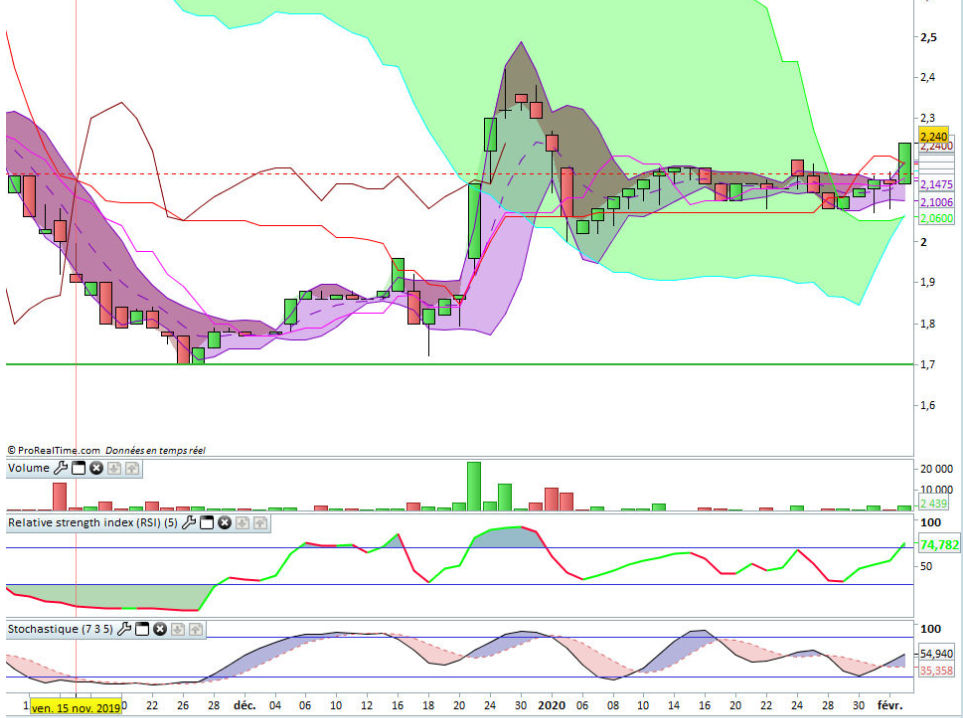Move the Volume panel down

coord(114,469)
